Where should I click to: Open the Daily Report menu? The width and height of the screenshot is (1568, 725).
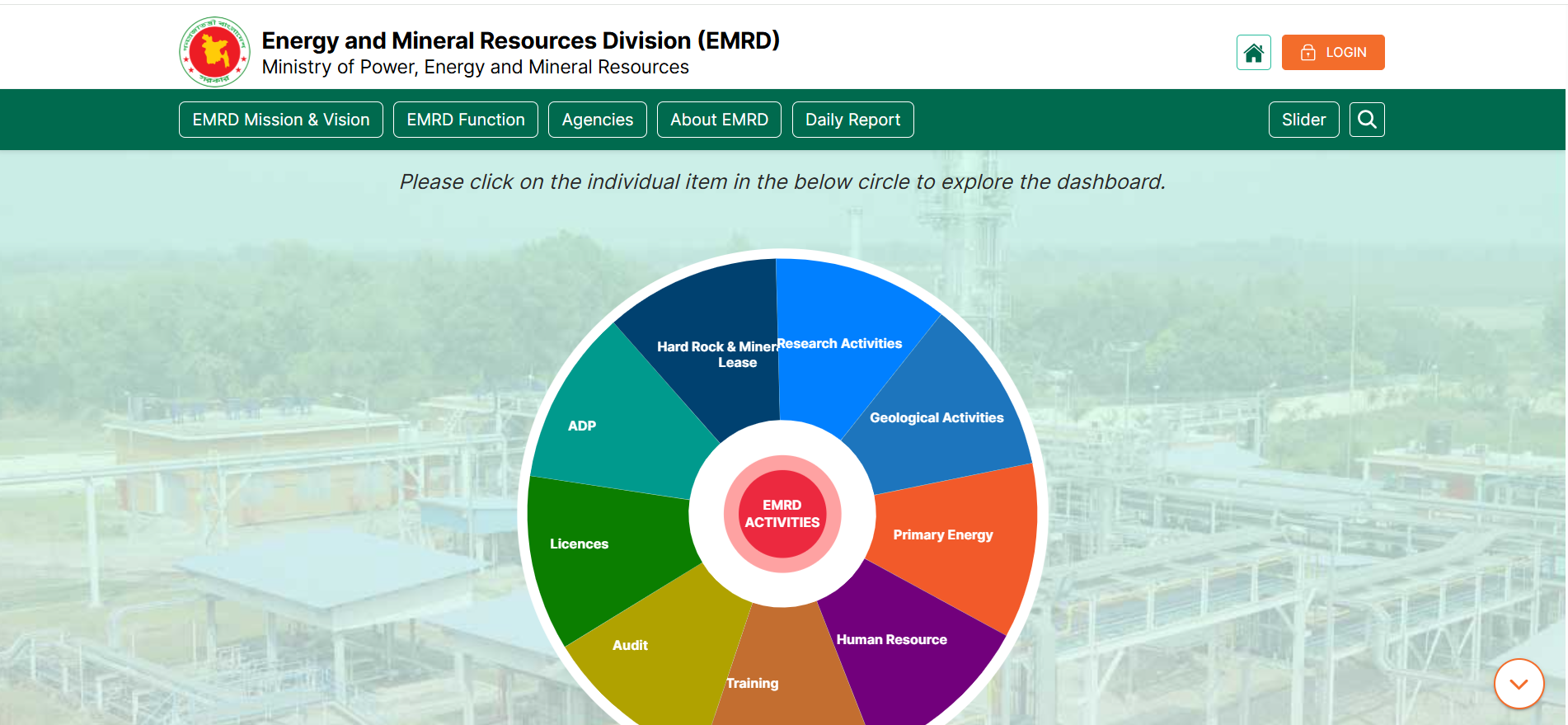(x=853, y=120)
